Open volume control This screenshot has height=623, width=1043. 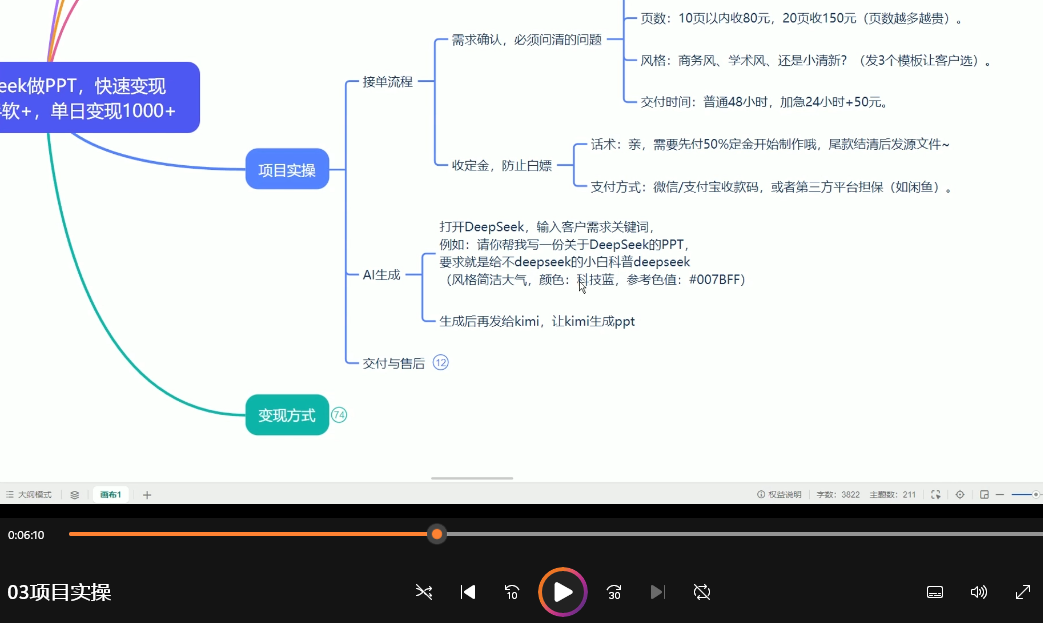tap(978, 592)
